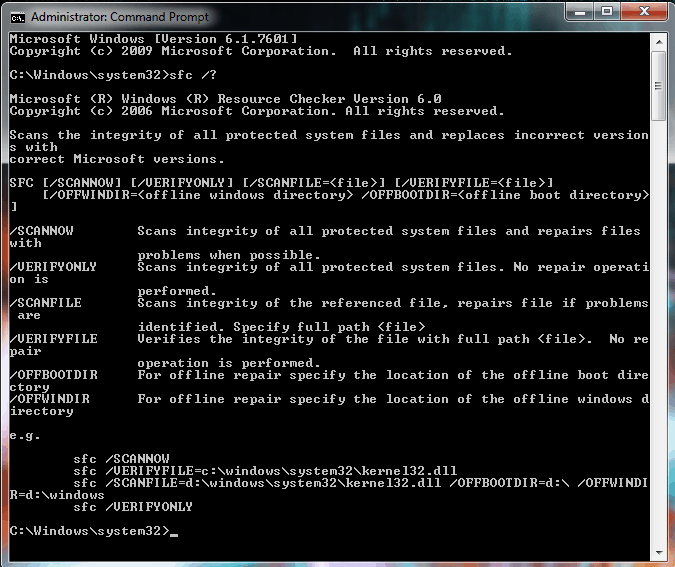Click the '/VERIFYFILE' option description heading
The height and width of the screenshot is (567, 675).
pos(53,339)
